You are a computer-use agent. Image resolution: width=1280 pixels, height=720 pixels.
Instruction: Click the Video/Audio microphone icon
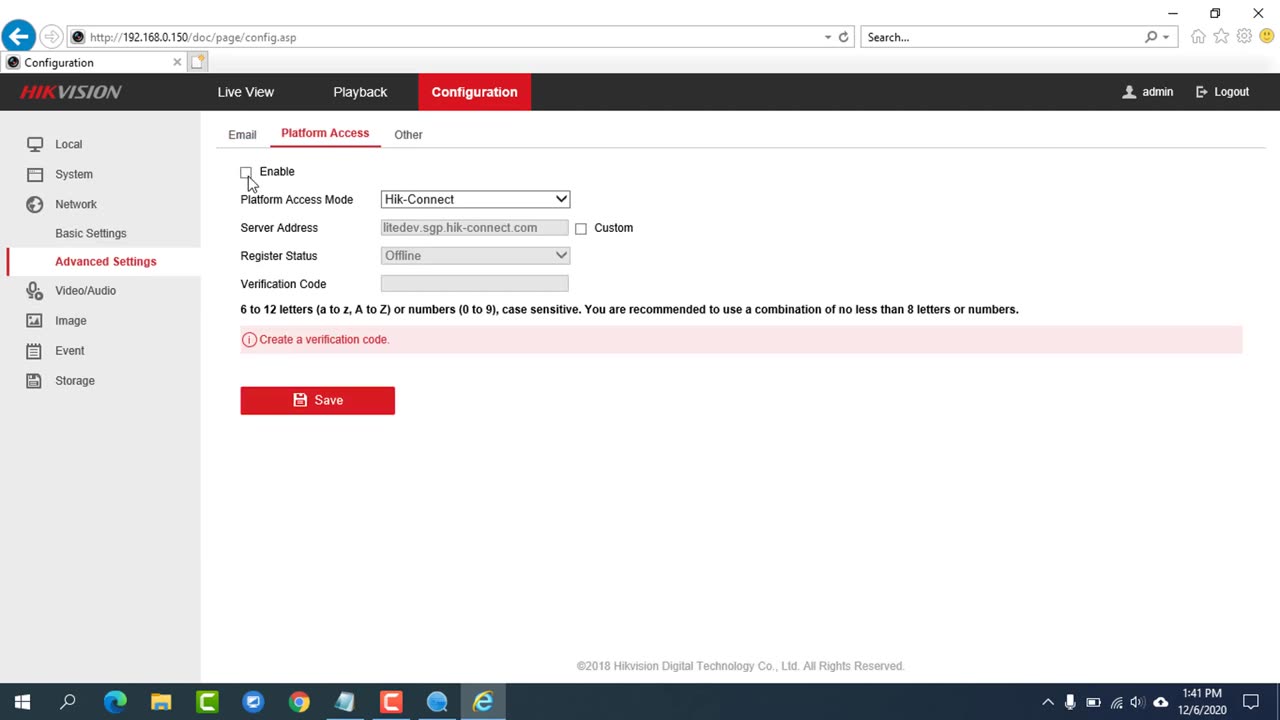pyautogui.click(x=35, y=291)
